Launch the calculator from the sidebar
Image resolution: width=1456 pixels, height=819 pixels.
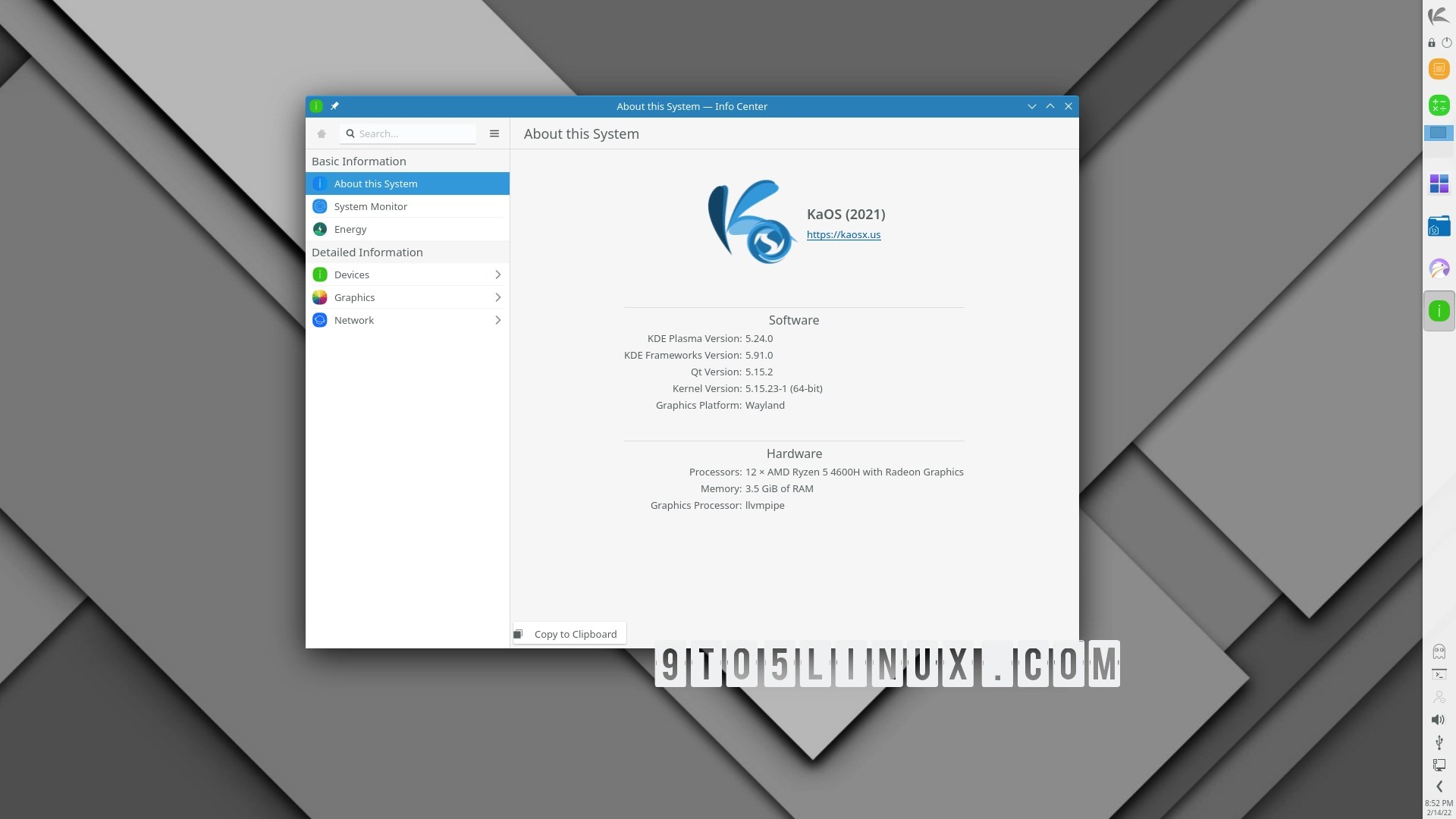(1439, 105)
